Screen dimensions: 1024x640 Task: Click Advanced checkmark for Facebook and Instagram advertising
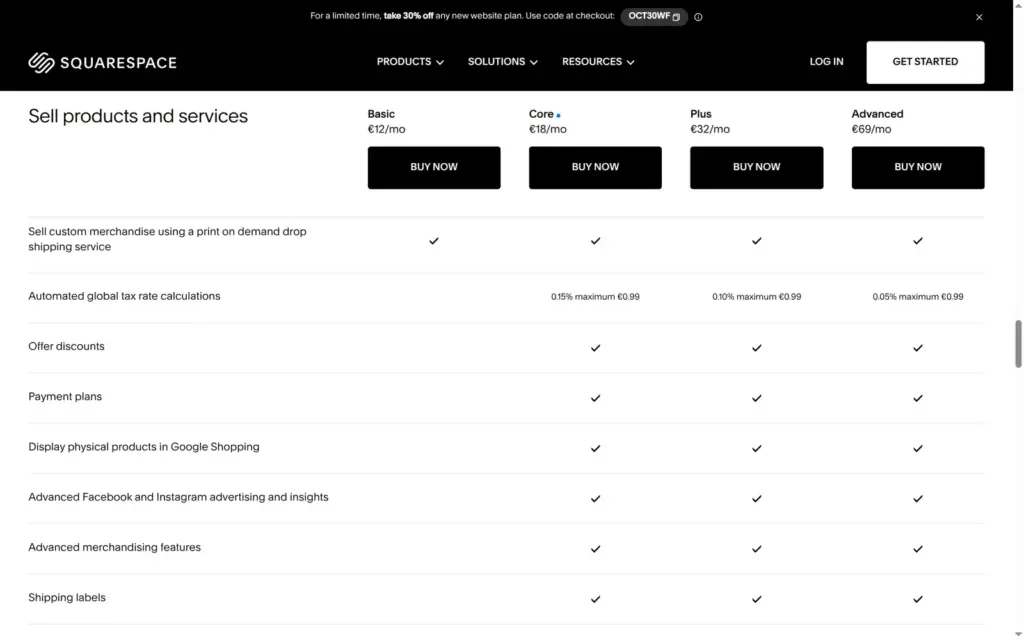point(918,499)
